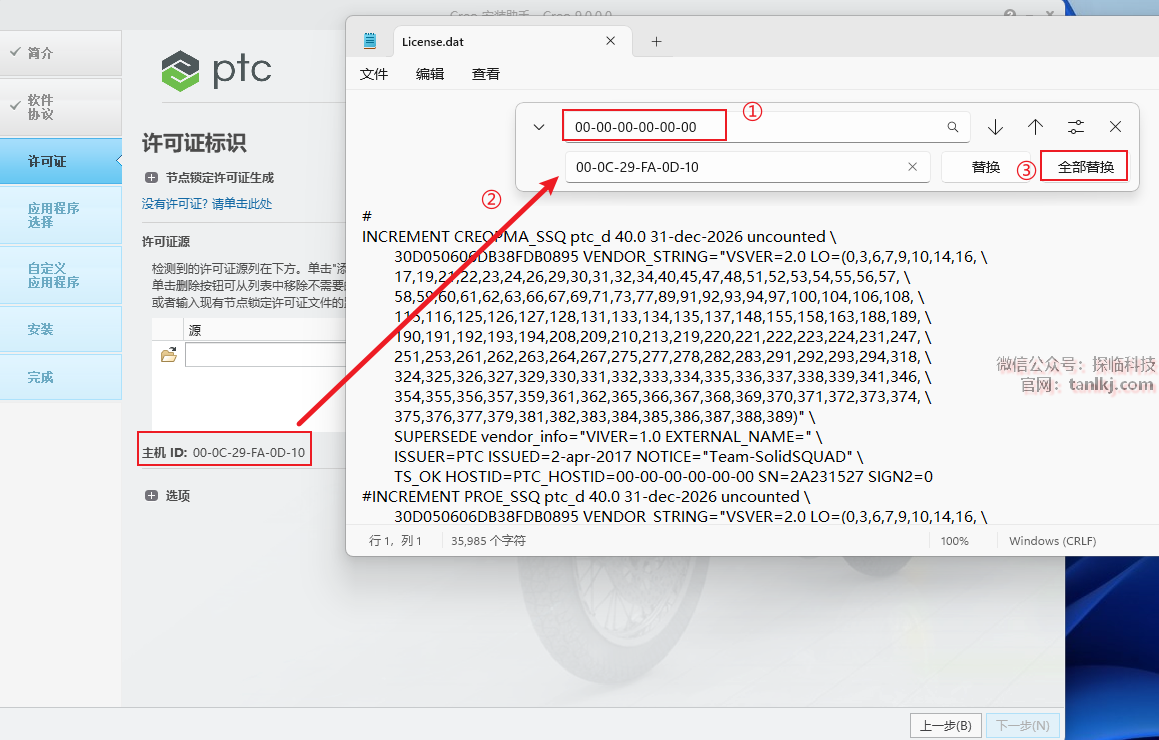Viewport: 1159px width, 740px height.
Task: Close the find and replace bar
Action: pyautogui.click(x=1115, y=127)
